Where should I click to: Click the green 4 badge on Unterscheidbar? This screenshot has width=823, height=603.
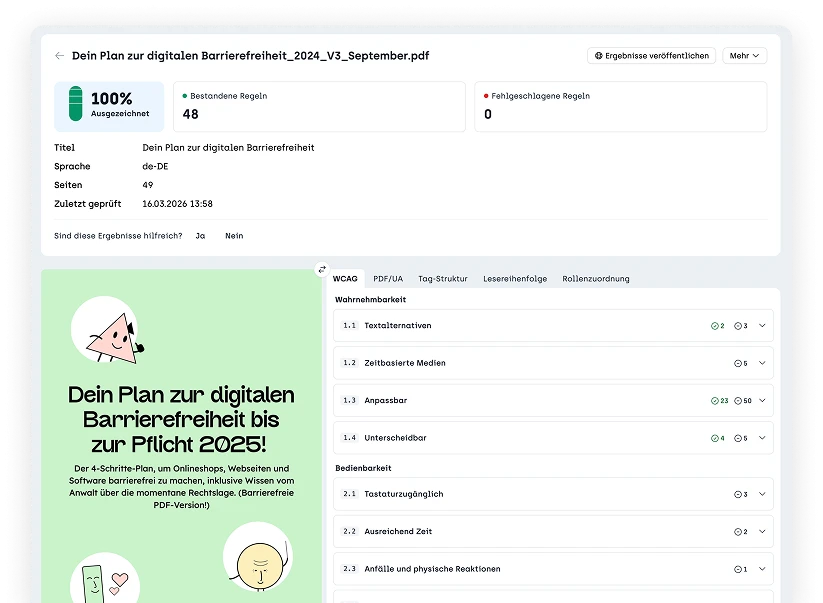click(x=716, y=437)
